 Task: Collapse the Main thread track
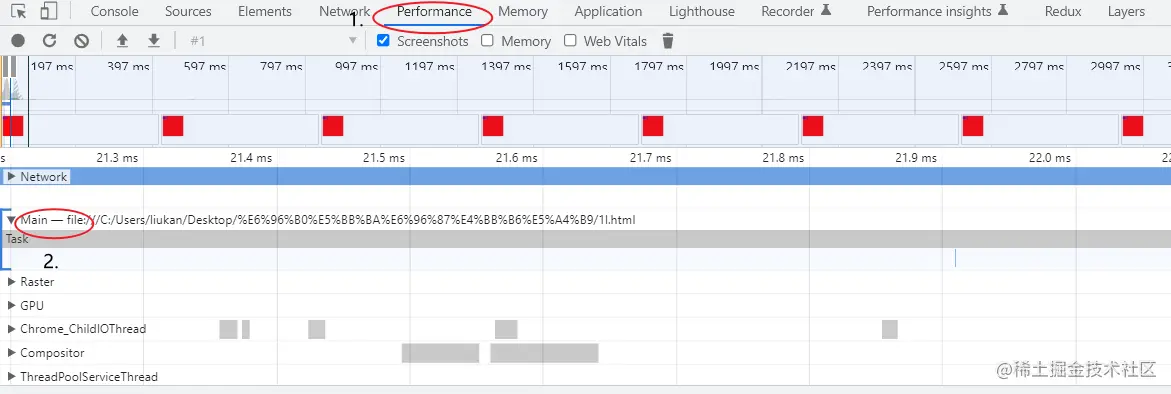click(x=11, y=220)
